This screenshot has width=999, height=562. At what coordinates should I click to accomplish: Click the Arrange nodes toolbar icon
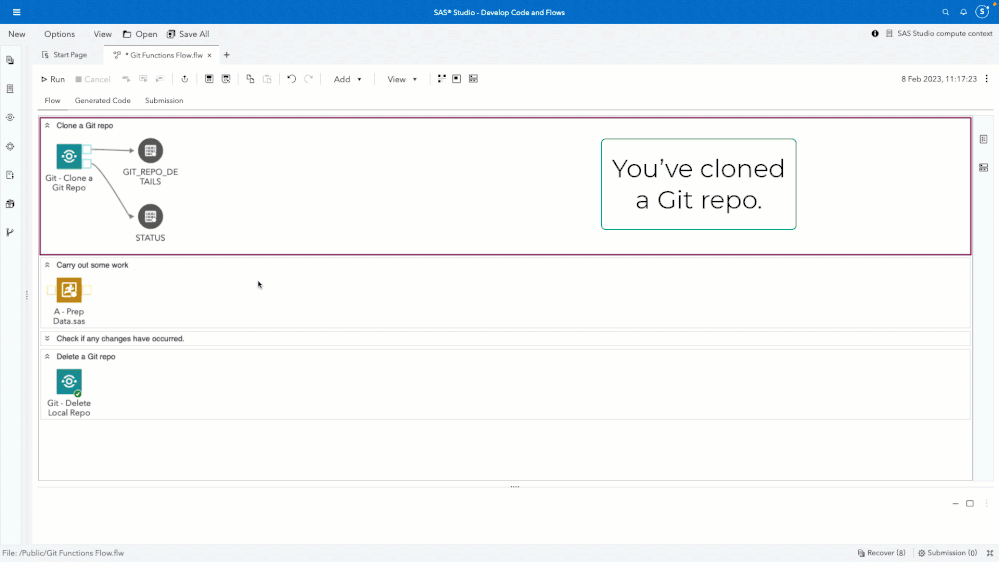(x=442, y=79)
